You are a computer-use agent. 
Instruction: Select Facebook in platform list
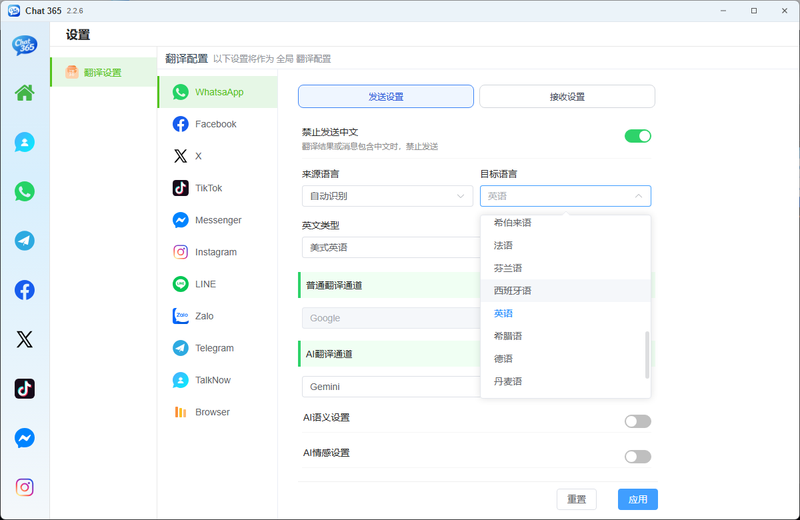pos(218,124)
